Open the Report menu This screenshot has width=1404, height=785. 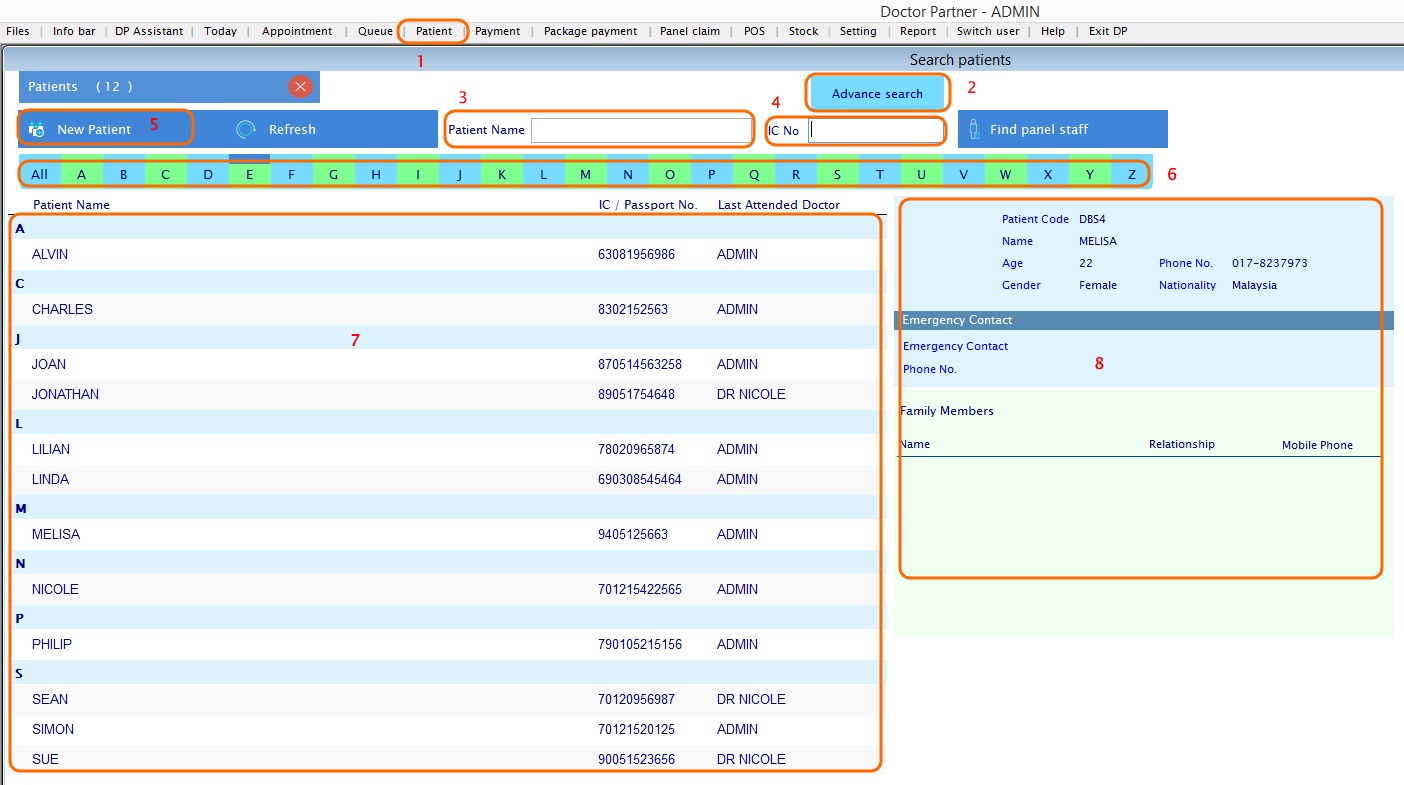pyautogui.click(x=918, y=31)
